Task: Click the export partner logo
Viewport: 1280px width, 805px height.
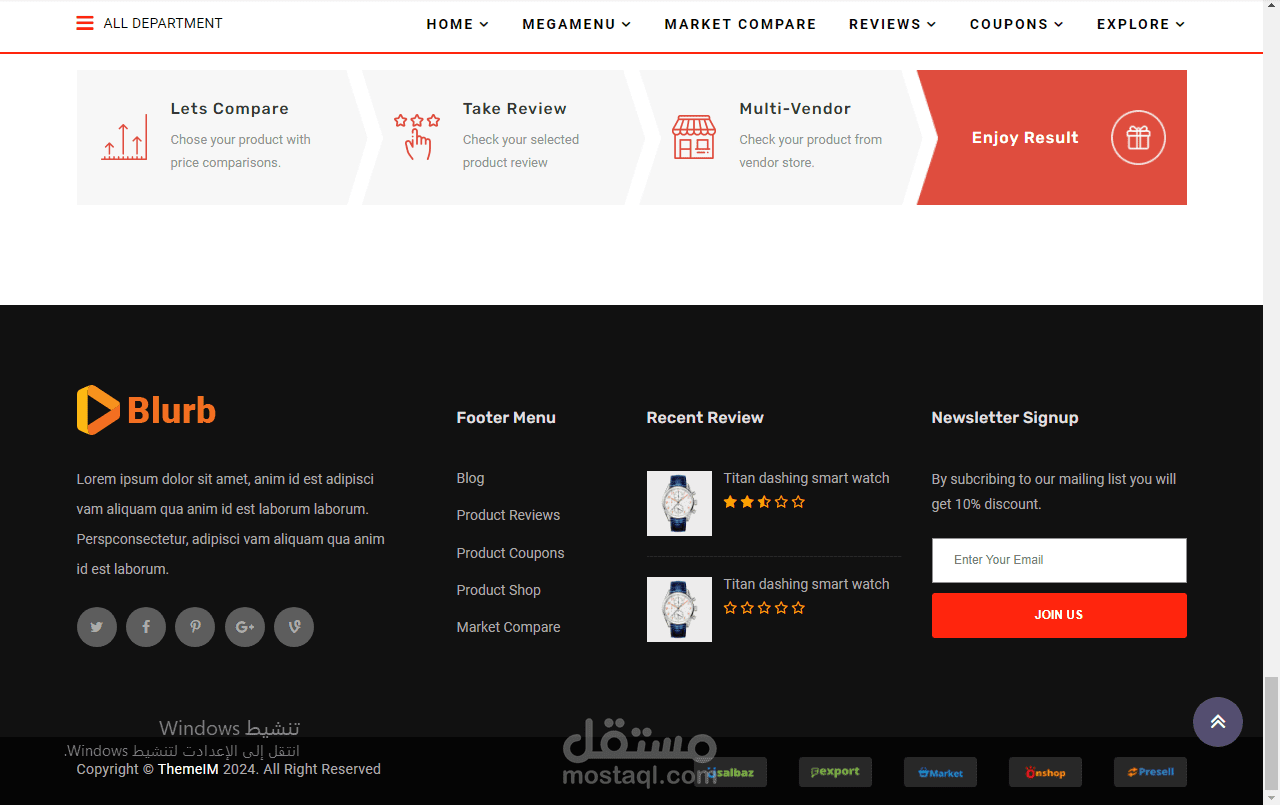Action: pyautogui.click(x=835, y=772)
